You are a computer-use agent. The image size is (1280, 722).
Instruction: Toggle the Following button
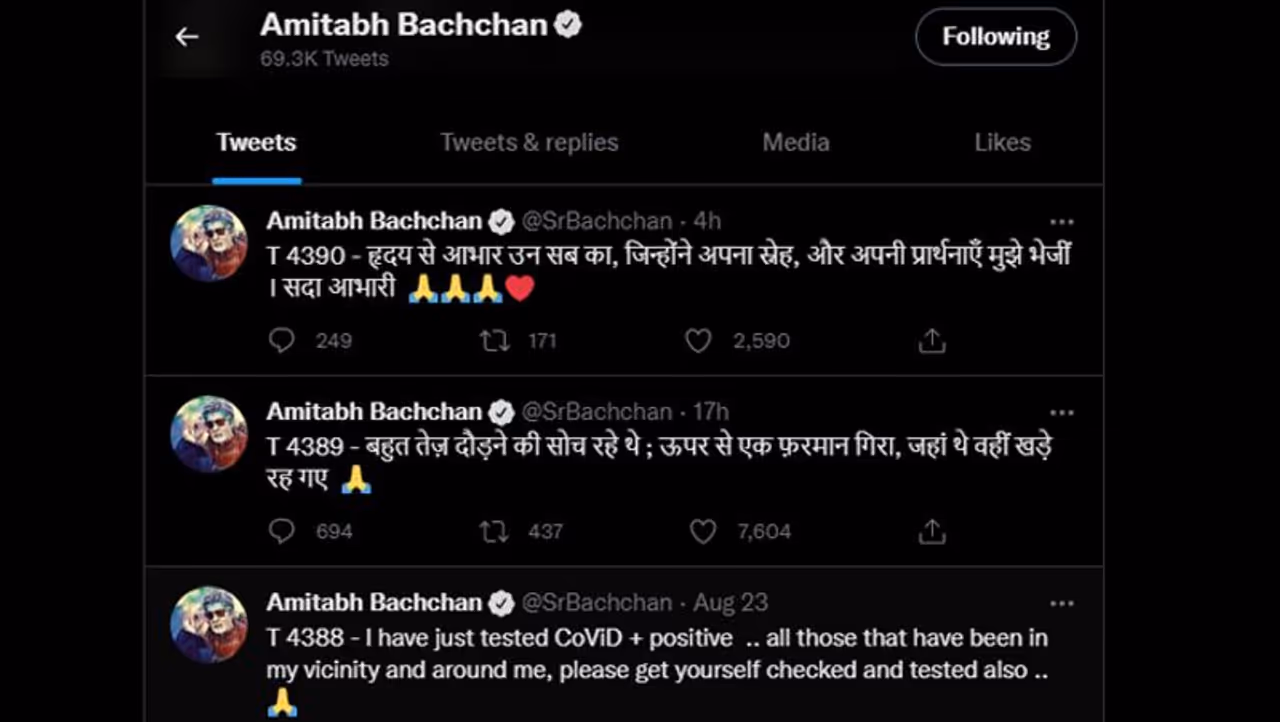click(995, 37)
